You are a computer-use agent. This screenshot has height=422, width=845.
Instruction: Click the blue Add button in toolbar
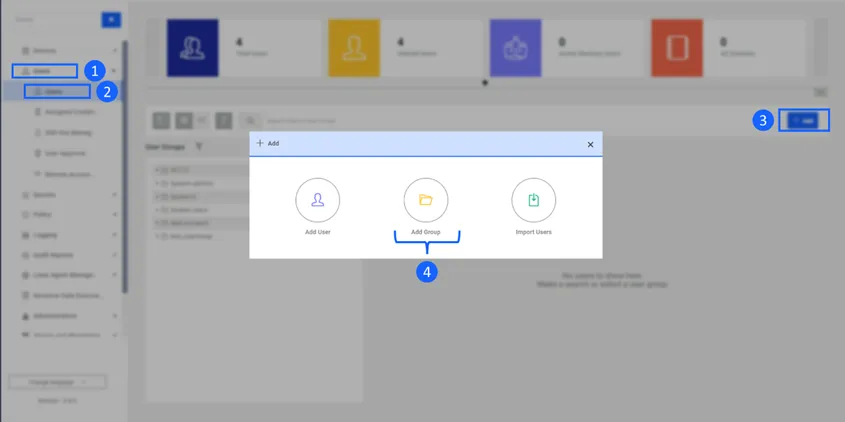(802, 121)
